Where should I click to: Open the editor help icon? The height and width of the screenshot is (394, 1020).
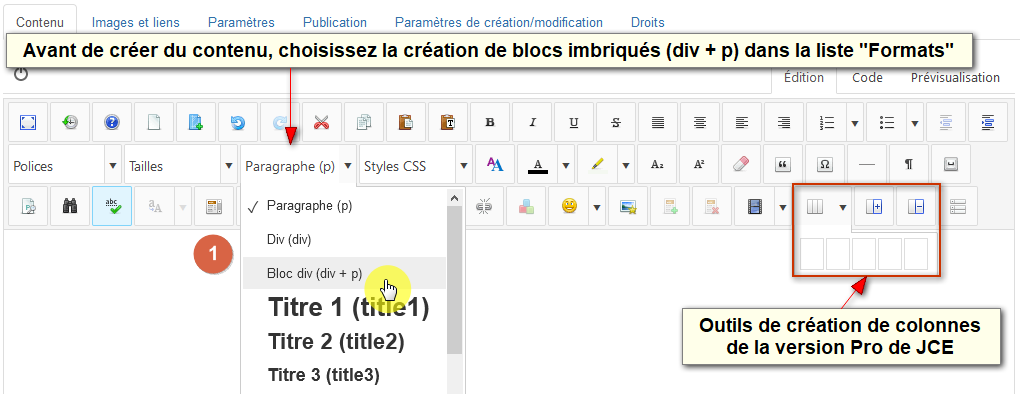tap(112, 122)
